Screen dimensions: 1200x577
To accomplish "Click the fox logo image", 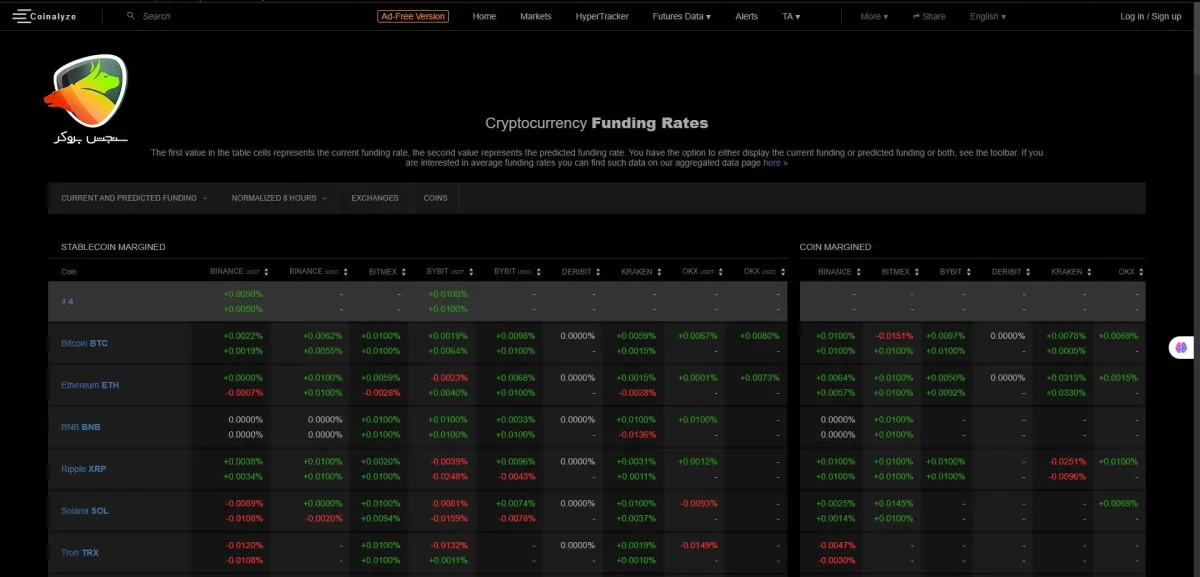I will [x=85, y=100].
